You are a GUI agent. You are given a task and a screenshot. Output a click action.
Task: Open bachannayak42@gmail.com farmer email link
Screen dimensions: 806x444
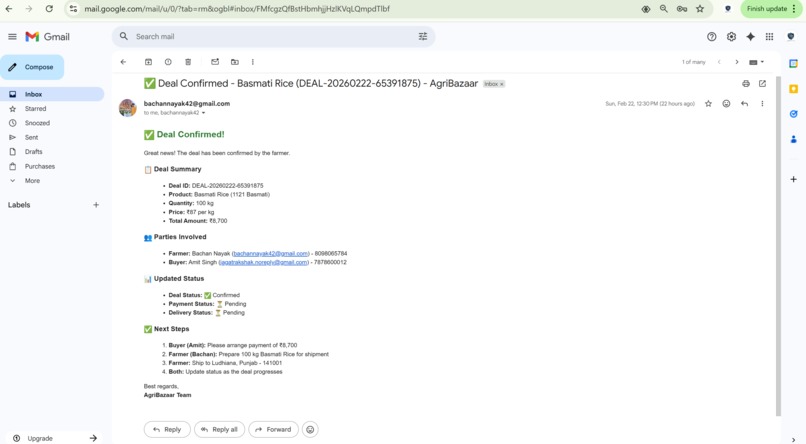point(270,253)
